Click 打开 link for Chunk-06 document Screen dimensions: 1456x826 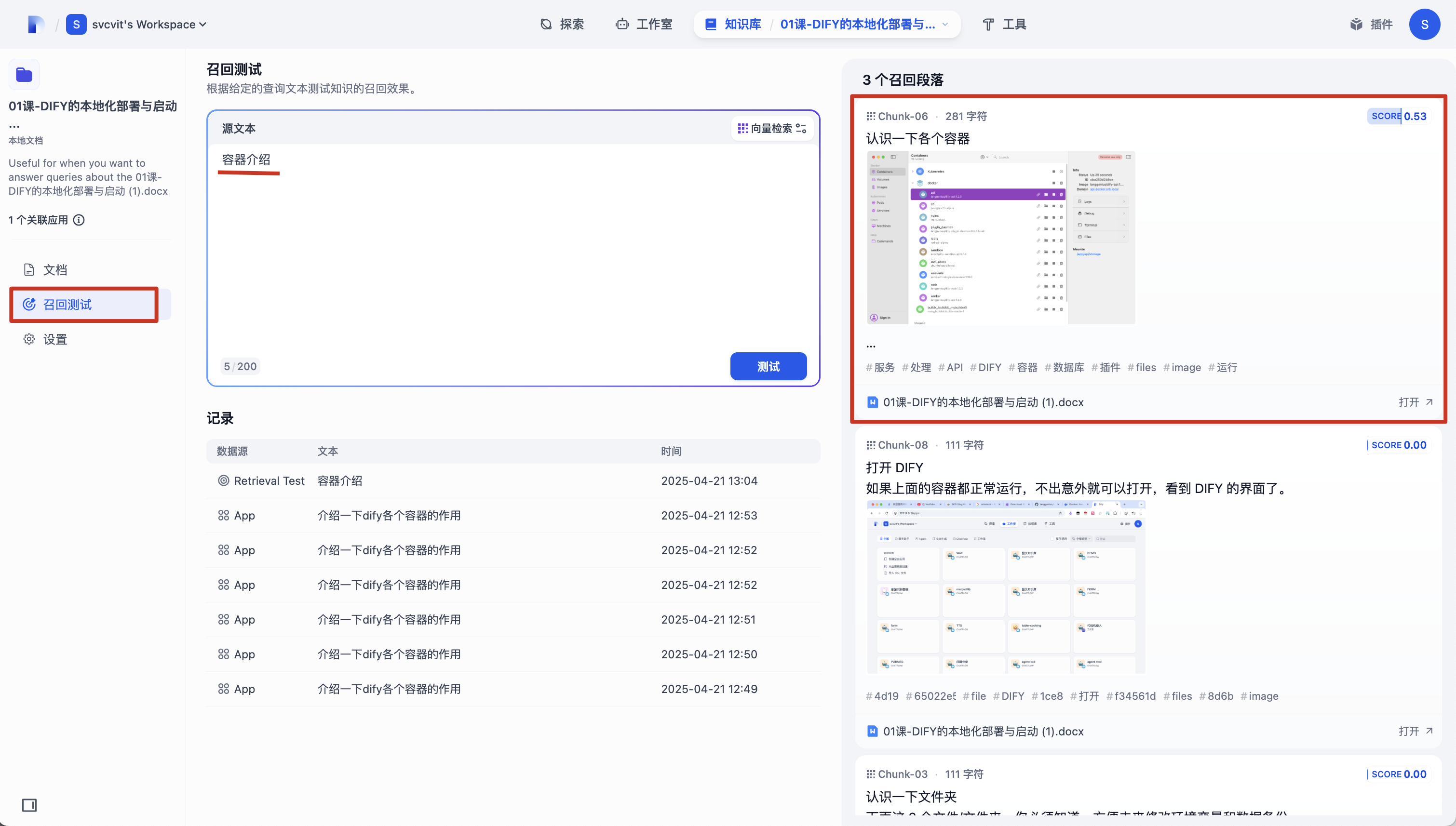[x=1415, y=402]
